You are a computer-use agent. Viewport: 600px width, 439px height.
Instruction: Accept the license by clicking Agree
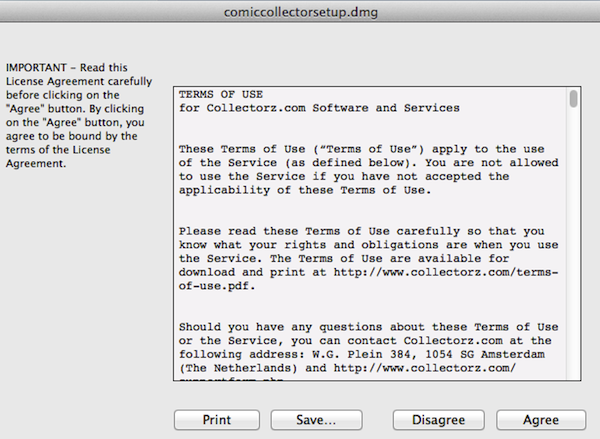tap(541, 420)
